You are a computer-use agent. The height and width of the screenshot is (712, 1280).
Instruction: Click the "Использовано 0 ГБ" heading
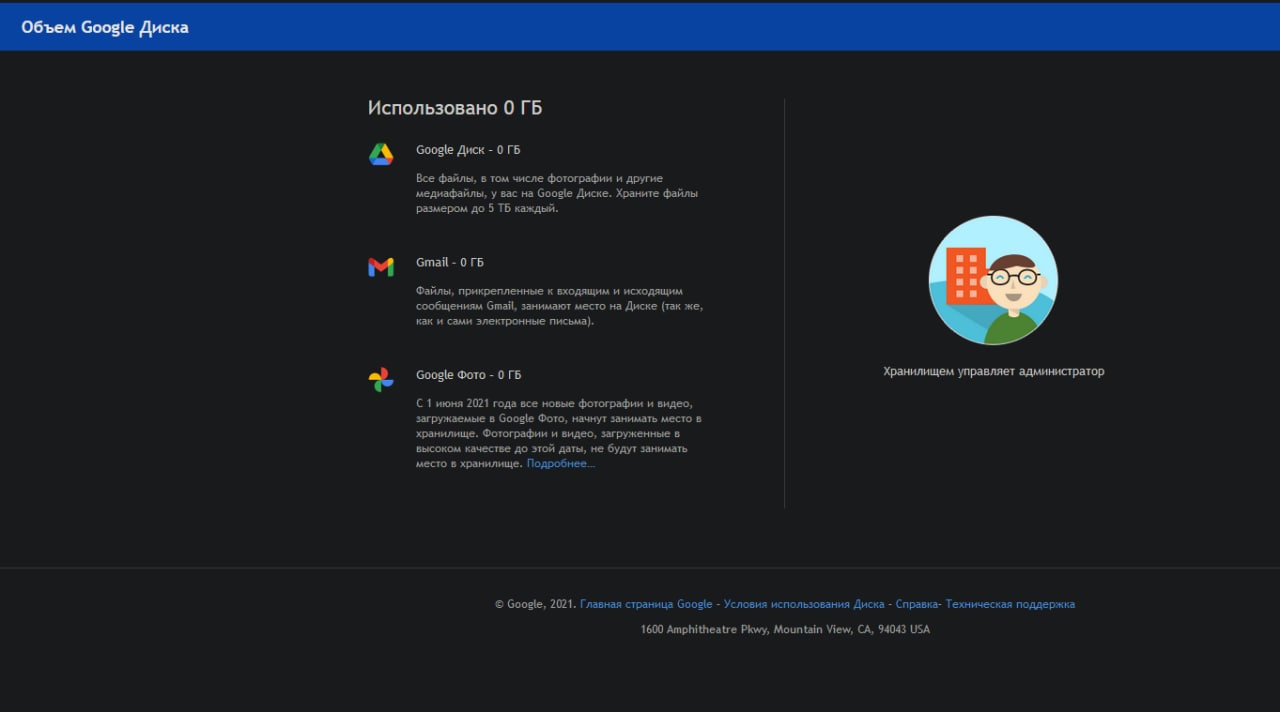pyautogui.click(x=455, y=108)
